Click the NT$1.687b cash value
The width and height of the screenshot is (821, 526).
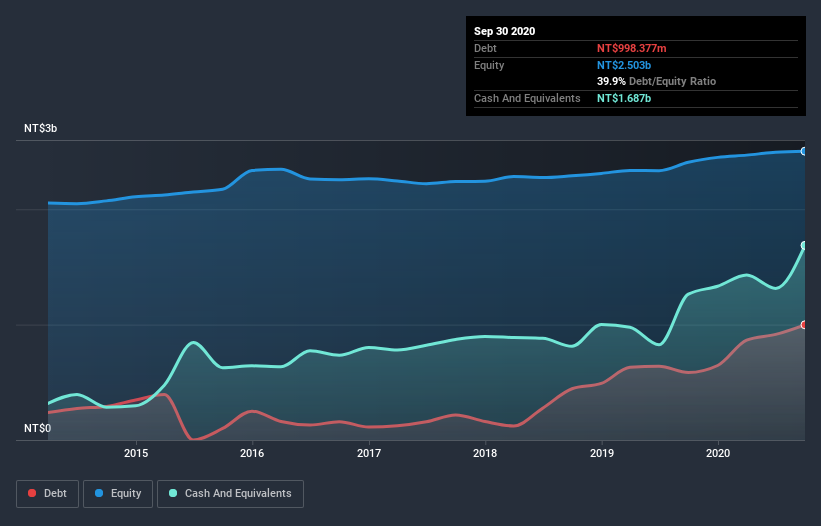pyautogui.click(x=624, y=98)
